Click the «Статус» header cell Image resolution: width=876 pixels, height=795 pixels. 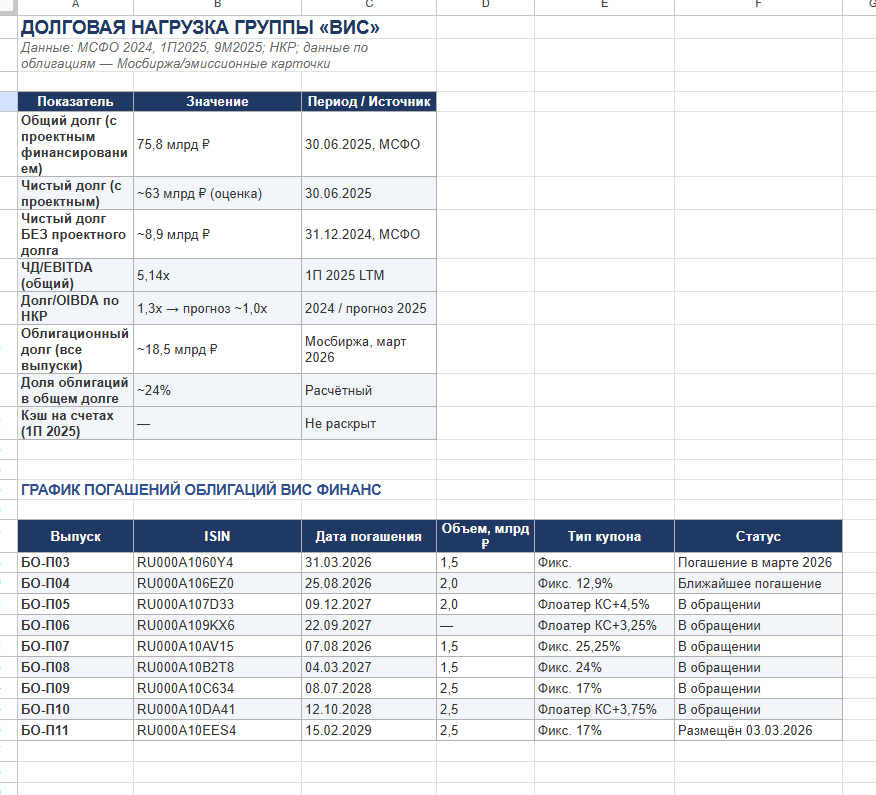[758, 536]
